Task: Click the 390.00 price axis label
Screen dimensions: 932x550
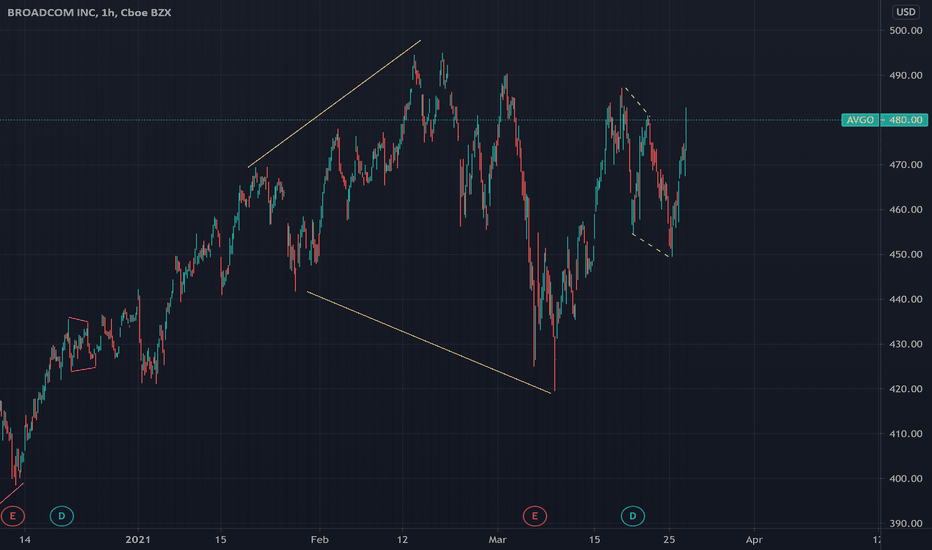Action: coord(905,523)
